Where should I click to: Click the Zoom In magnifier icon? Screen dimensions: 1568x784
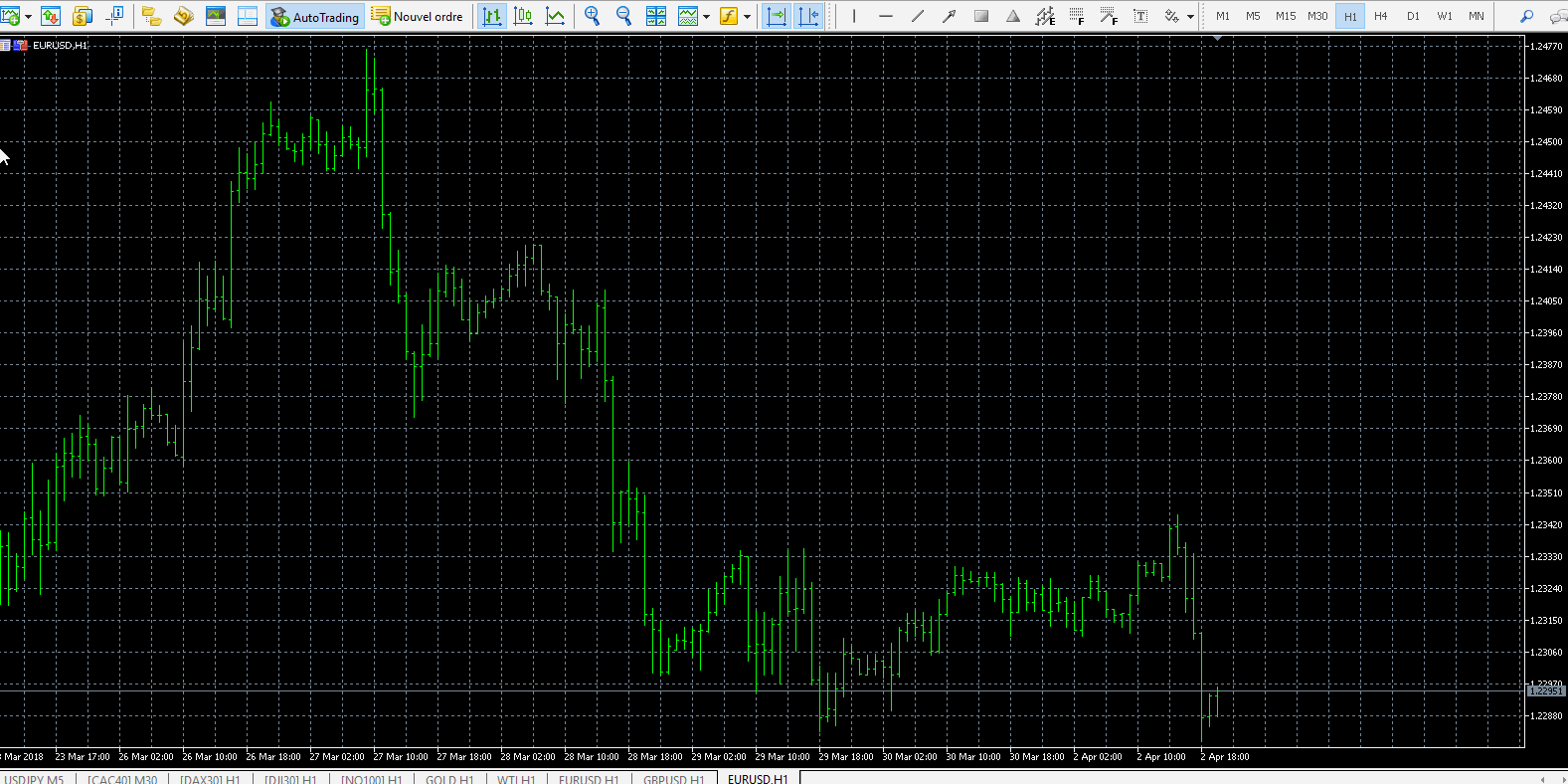point(593,16)
